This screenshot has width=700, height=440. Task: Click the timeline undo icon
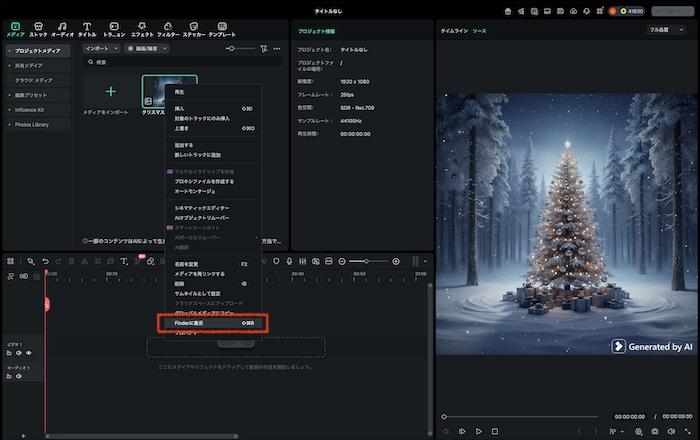pos(46,261)
